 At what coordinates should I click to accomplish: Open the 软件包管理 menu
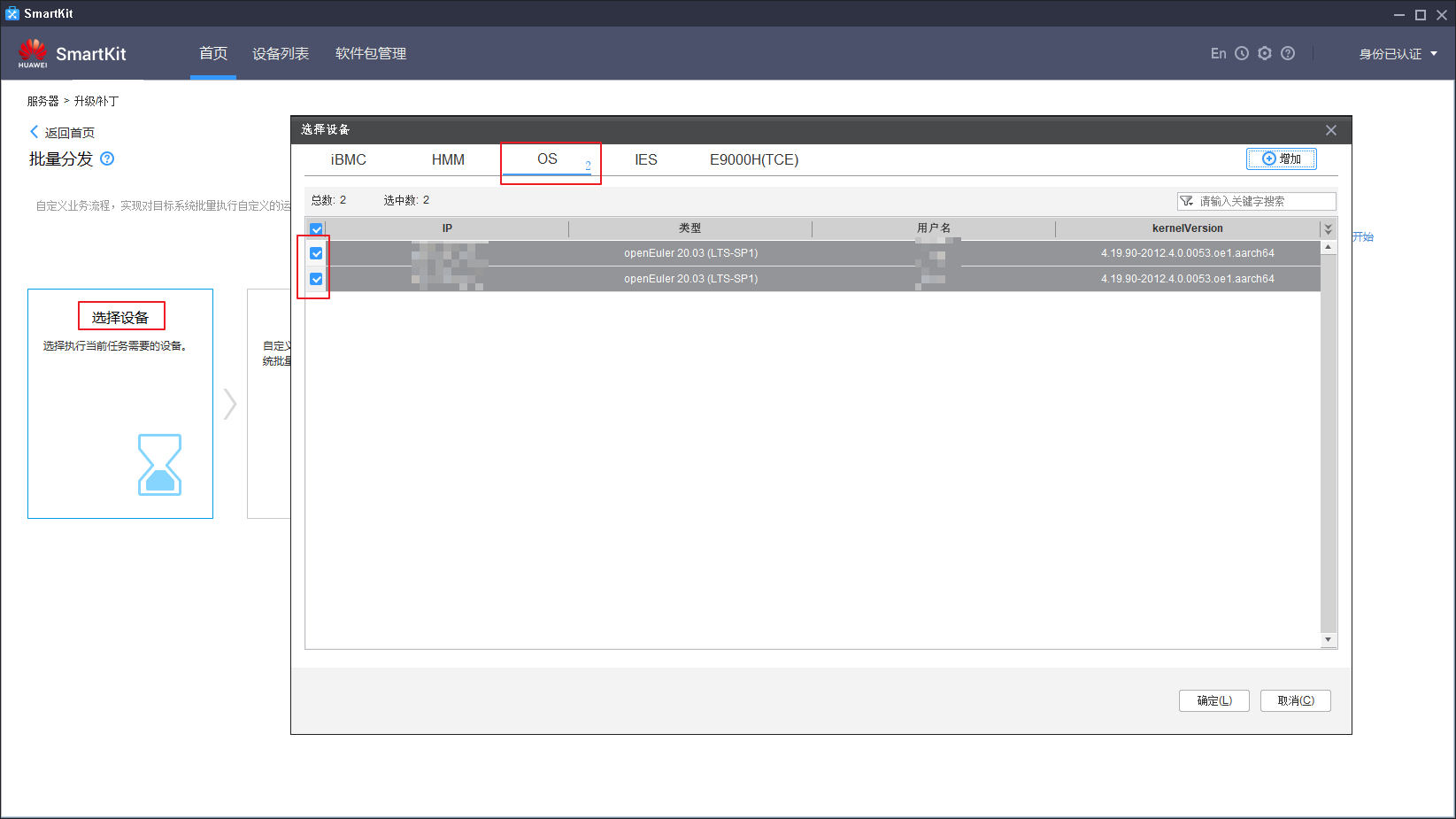371,54
